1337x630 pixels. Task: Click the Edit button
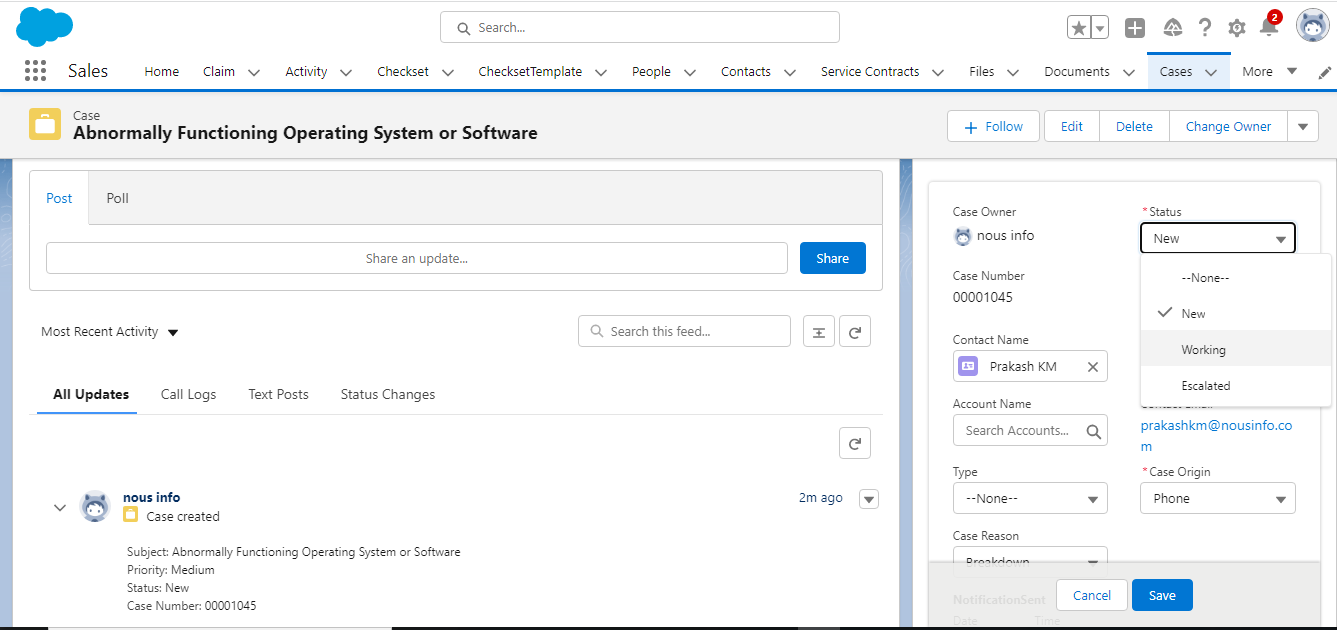pos(1072,127)
